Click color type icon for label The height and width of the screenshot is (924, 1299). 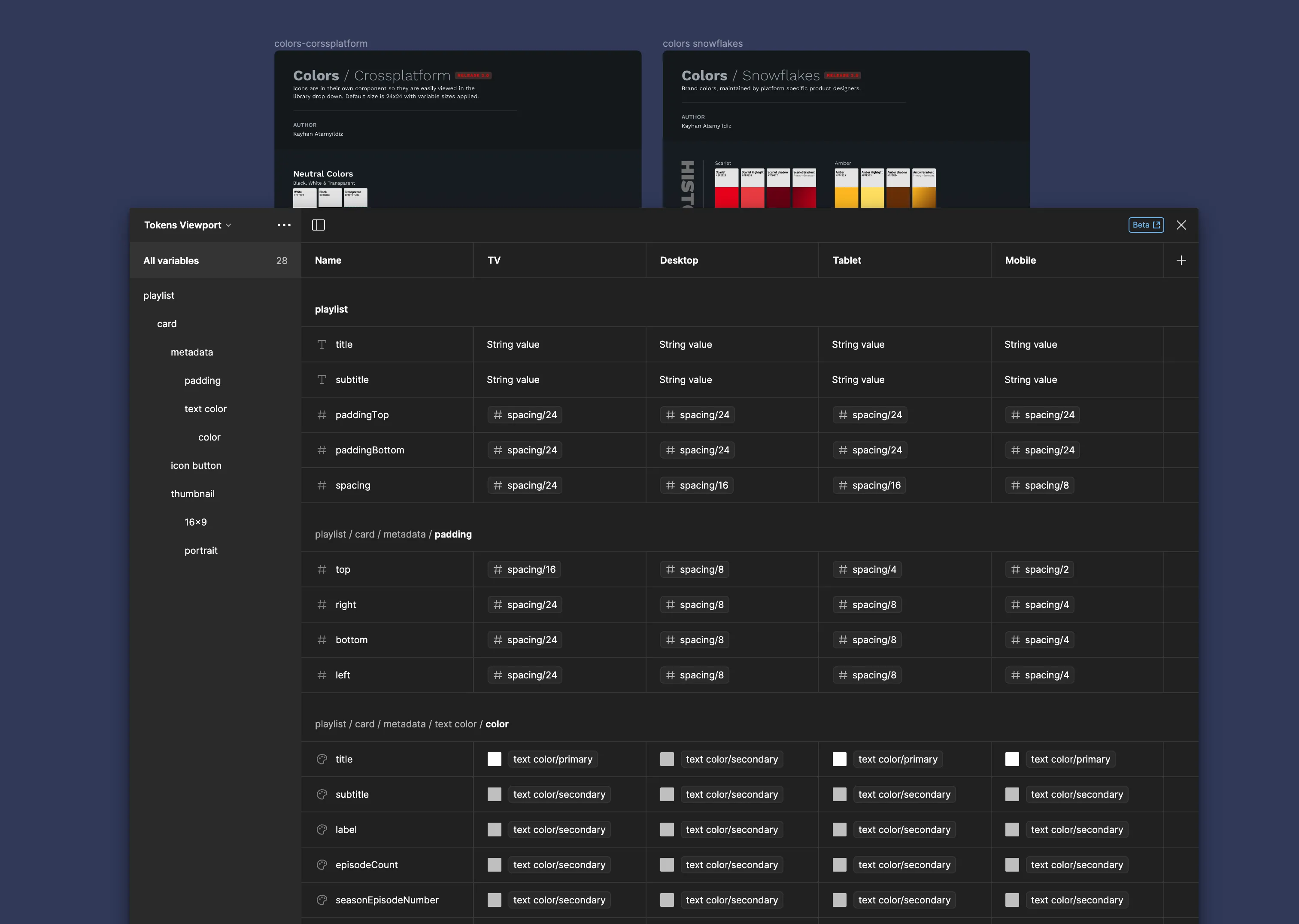[x=322, y=830]
